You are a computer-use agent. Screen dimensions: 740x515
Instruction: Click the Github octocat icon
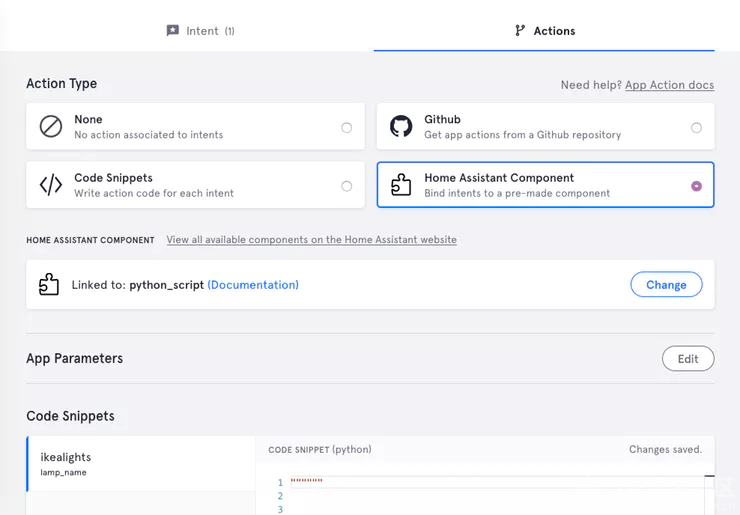tap(401, 127)
